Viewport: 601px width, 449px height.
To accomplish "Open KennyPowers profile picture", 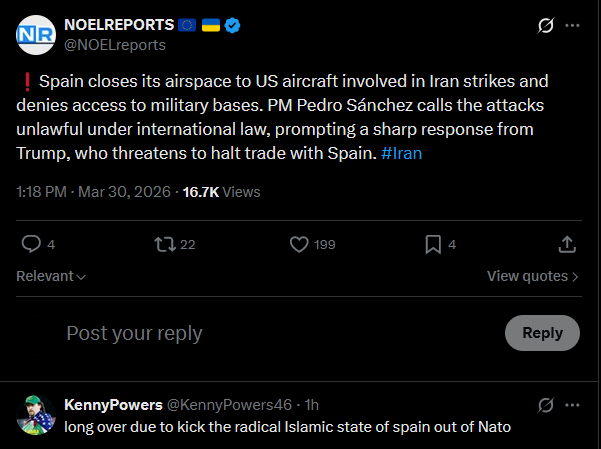I will tap(36, 414).
